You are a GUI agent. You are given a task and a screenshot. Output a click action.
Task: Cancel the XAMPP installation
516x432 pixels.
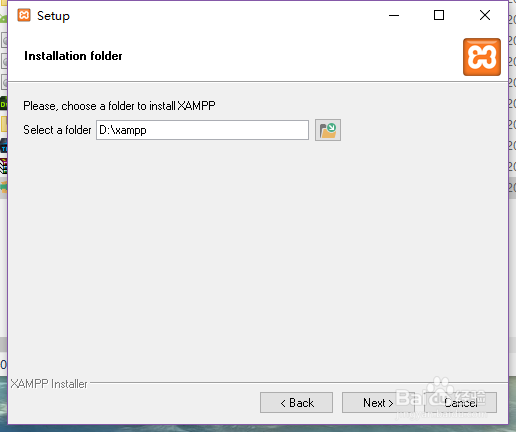coord(460,403)
